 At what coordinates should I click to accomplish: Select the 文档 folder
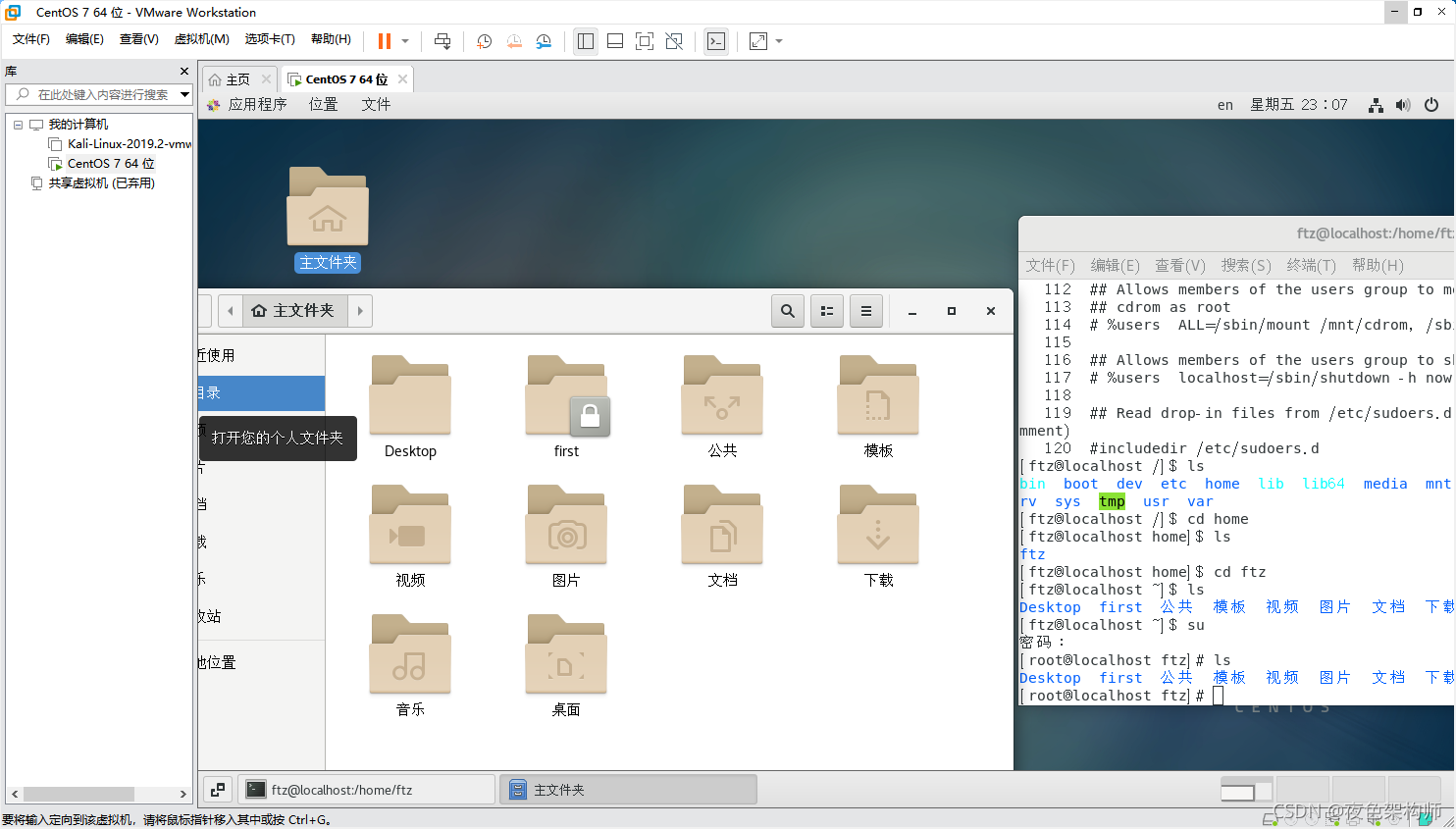point(722,537)
